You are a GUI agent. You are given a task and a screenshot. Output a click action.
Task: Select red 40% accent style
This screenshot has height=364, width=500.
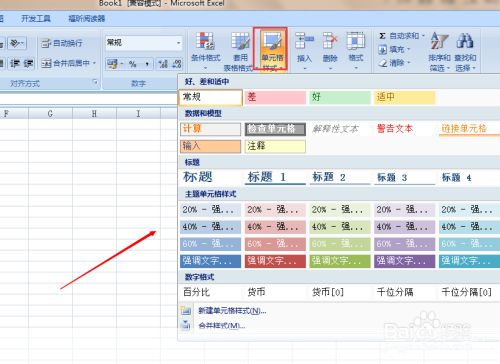point(275,227)
